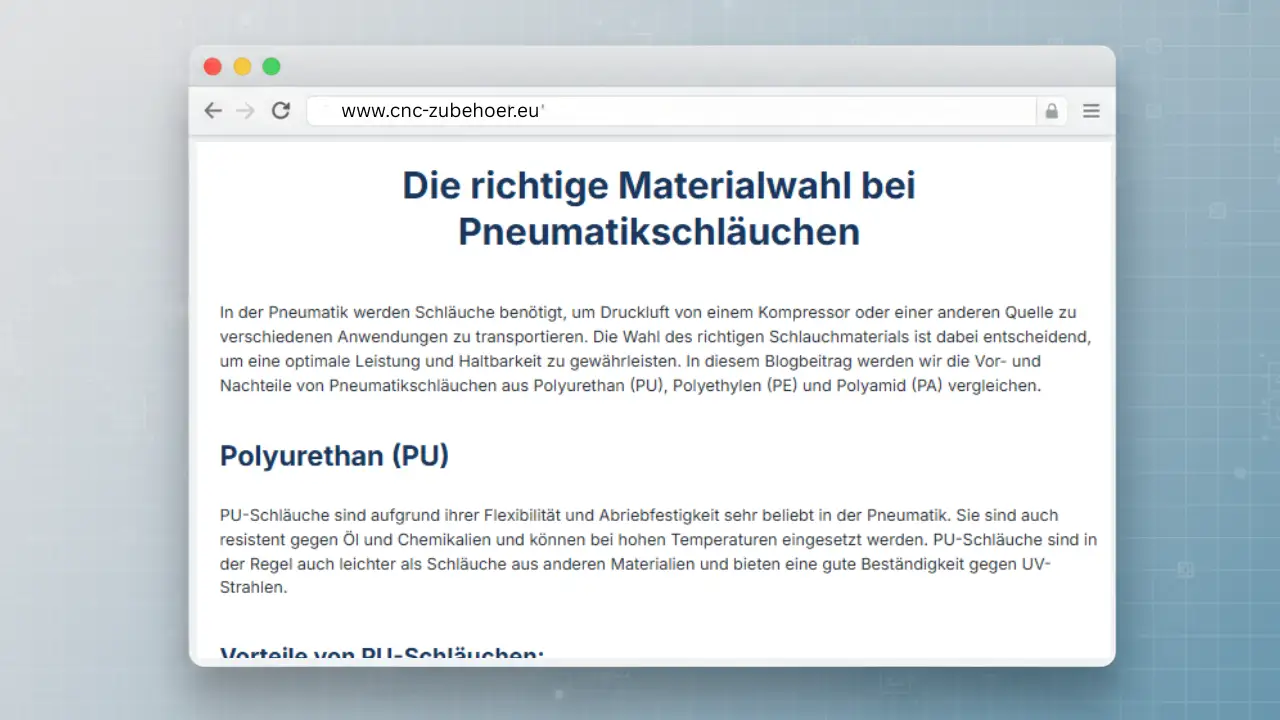Screen dimensions: 1280x720
Task: Reload the page with refresh icon
Action: pyautogui.click(x=281, y=111)
